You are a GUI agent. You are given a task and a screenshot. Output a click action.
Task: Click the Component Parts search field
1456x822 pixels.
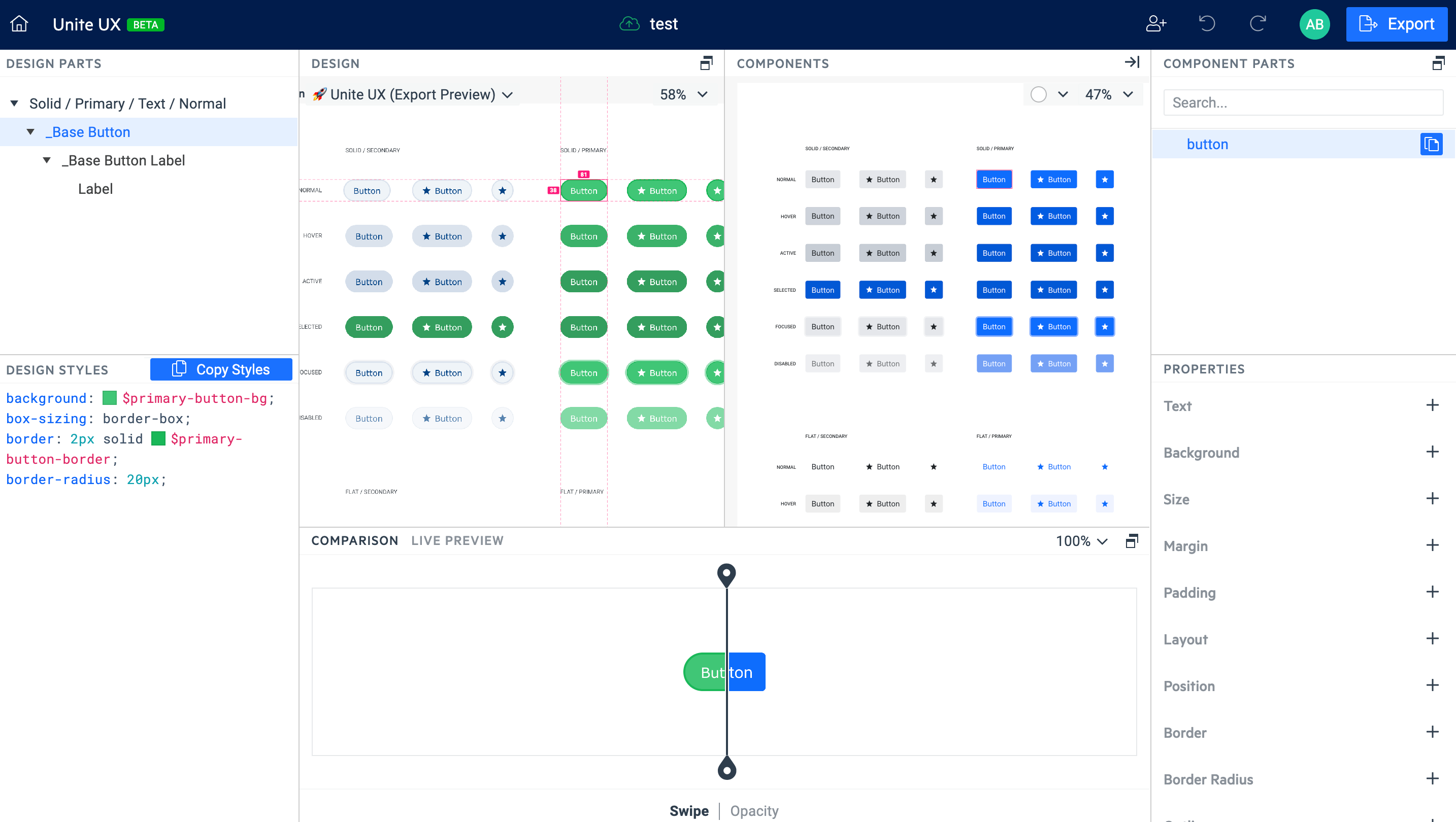(1303, 102)
